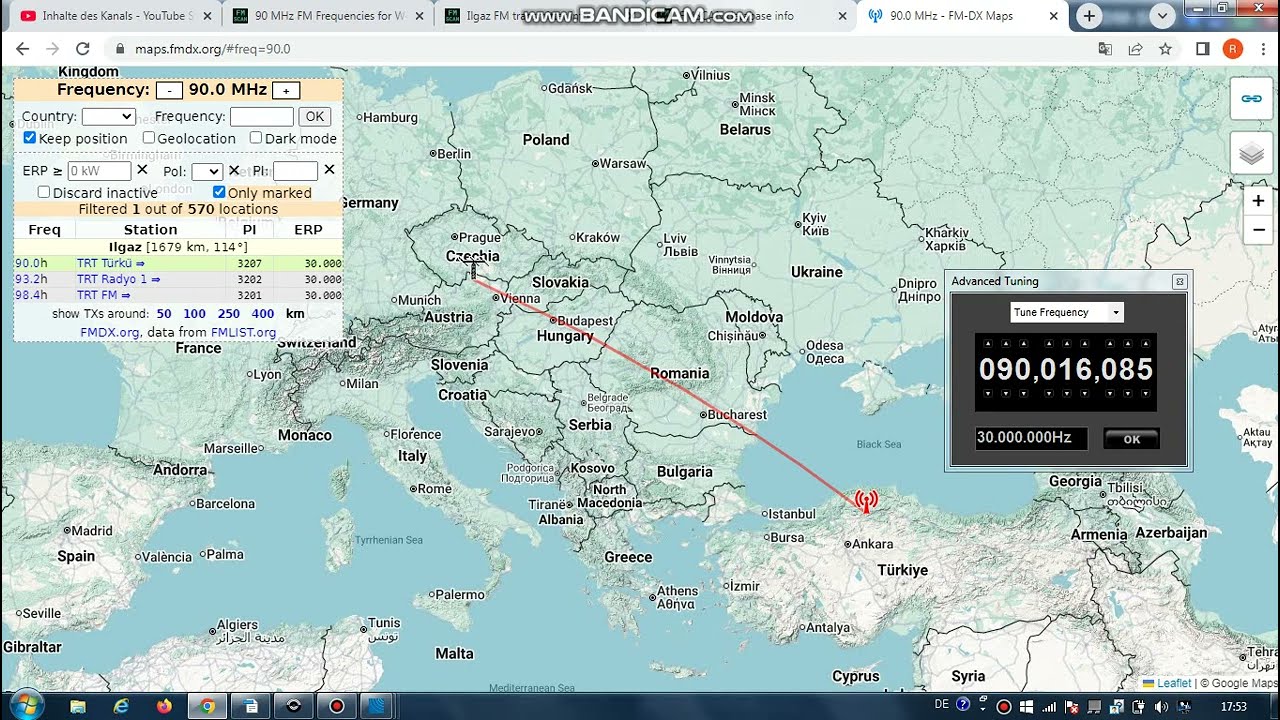This screenshot has width=1280, height=720.
Task: Zoom in on the map
Action: (1258, 201)
